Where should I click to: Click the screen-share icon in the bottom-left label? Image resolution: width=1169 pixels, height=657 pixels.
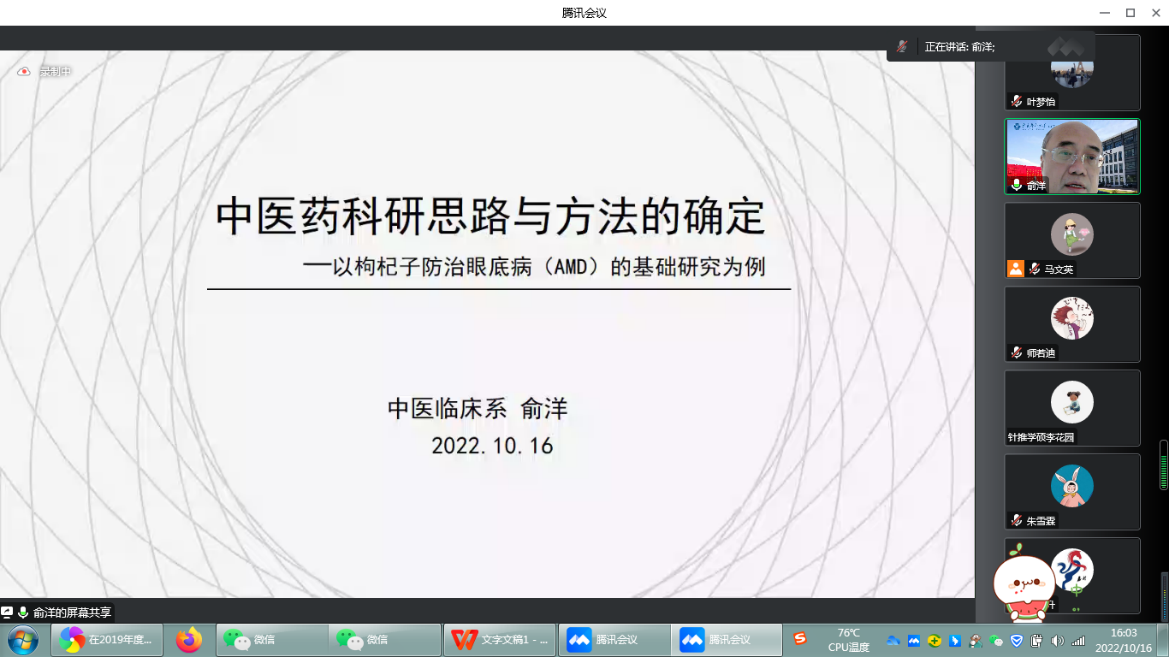[7, 612]
